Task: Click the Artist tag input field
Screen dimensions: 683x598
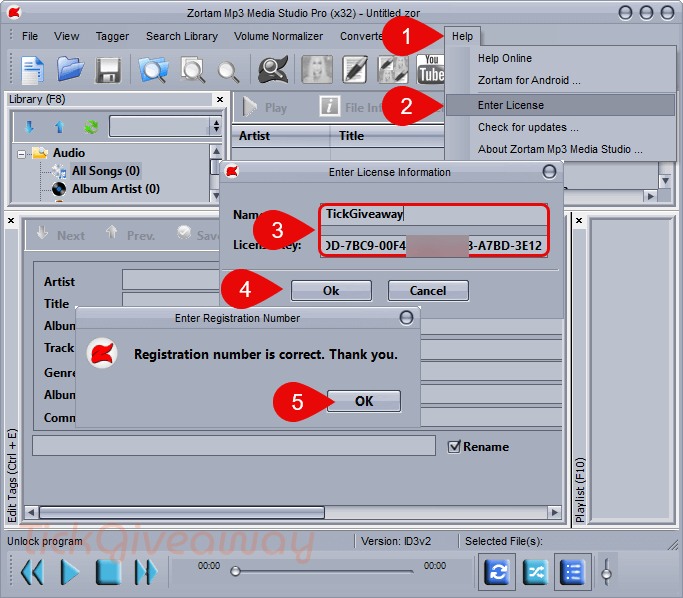Action: pyautogui.click(x=171, y=279)
